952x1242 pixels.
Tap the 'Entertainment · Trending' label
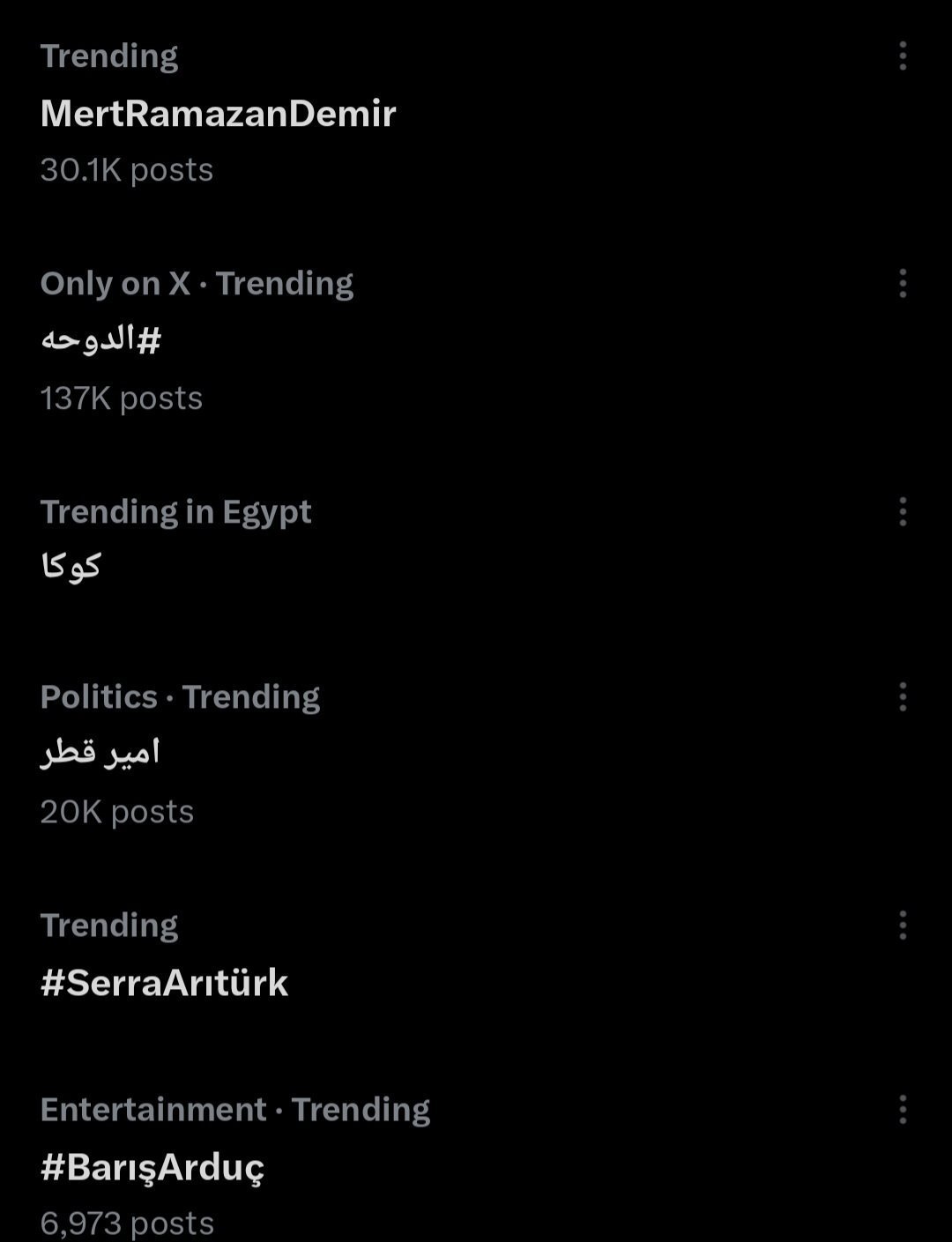[x=234, y=1109]
